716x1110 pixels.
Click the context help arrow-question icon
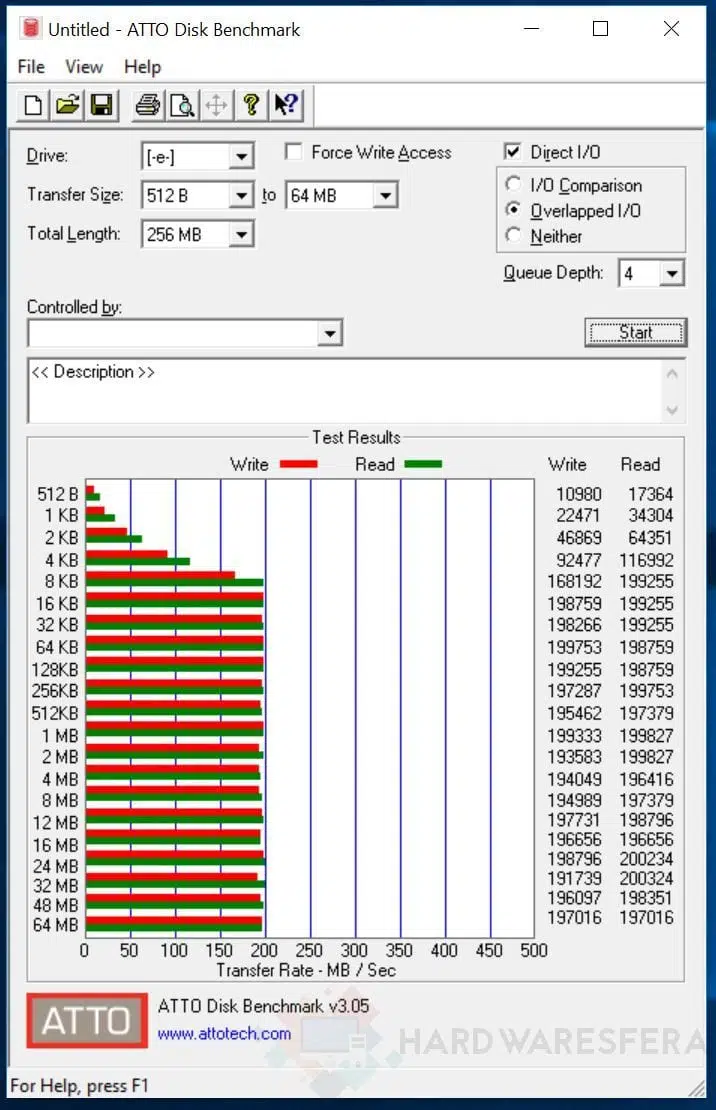[x=286, y=105]
